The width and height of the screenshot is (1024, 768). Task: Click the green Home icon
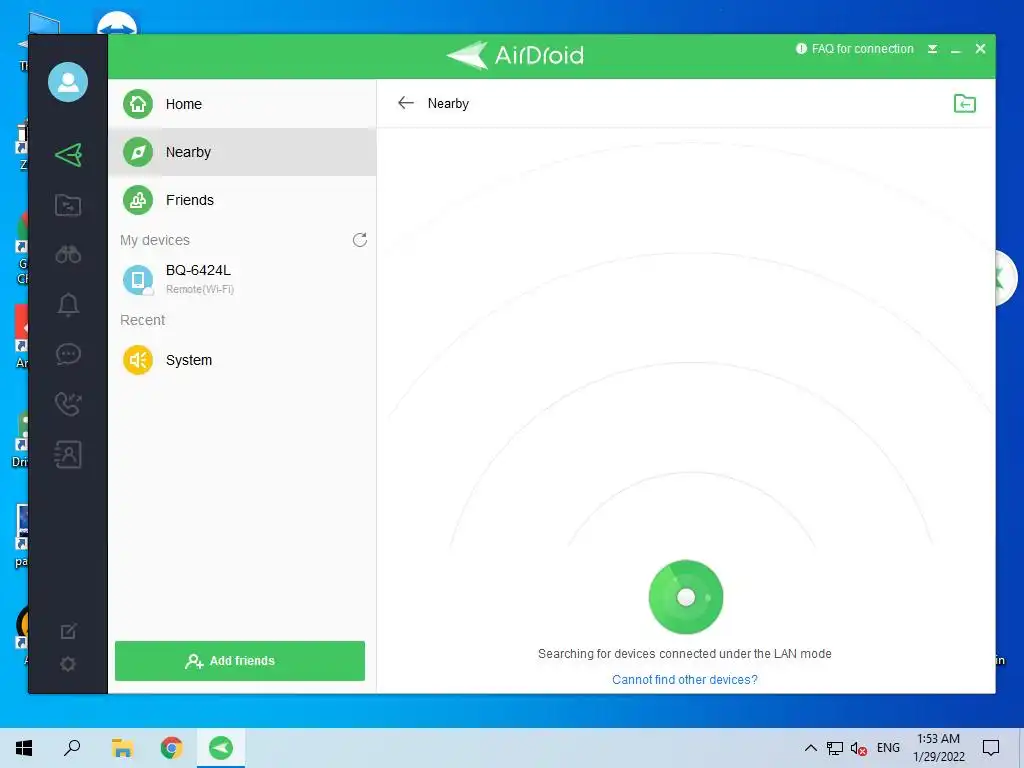pos(138,104)
